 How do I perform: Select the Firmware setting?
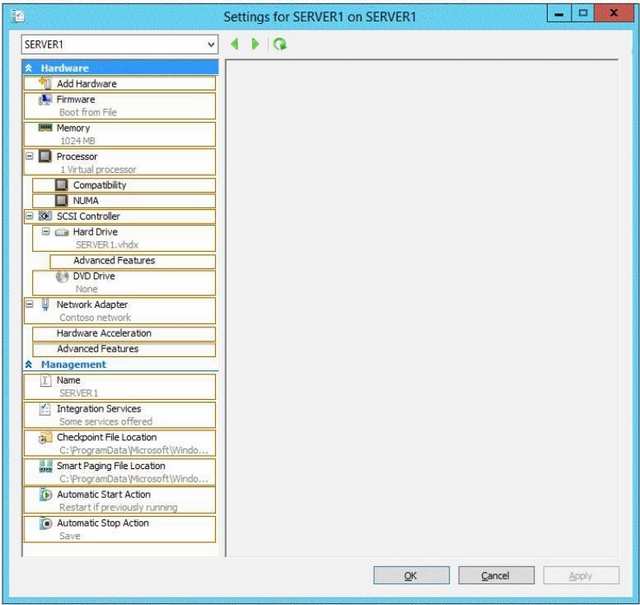point(120,106)
